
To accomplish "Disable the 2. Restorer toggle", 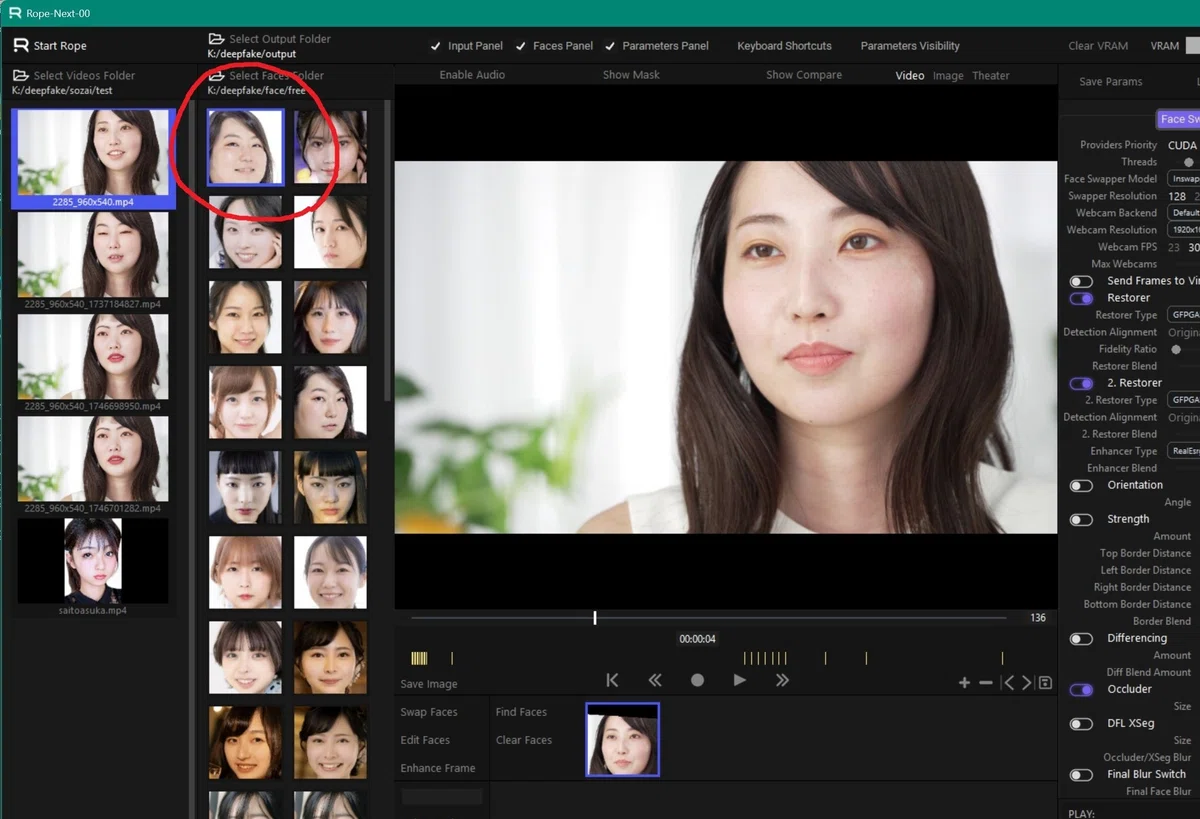I will click(x=1081, y=383).
